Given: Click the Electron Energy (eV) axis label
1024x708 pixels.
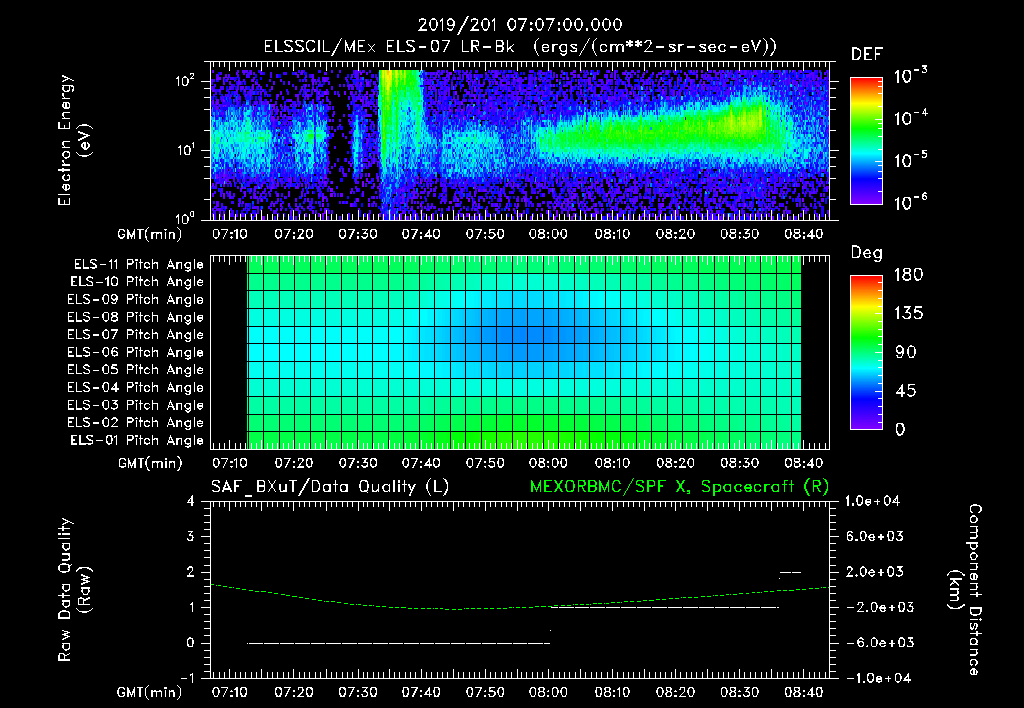Looking at the screenshot, I should pos(74,140).
